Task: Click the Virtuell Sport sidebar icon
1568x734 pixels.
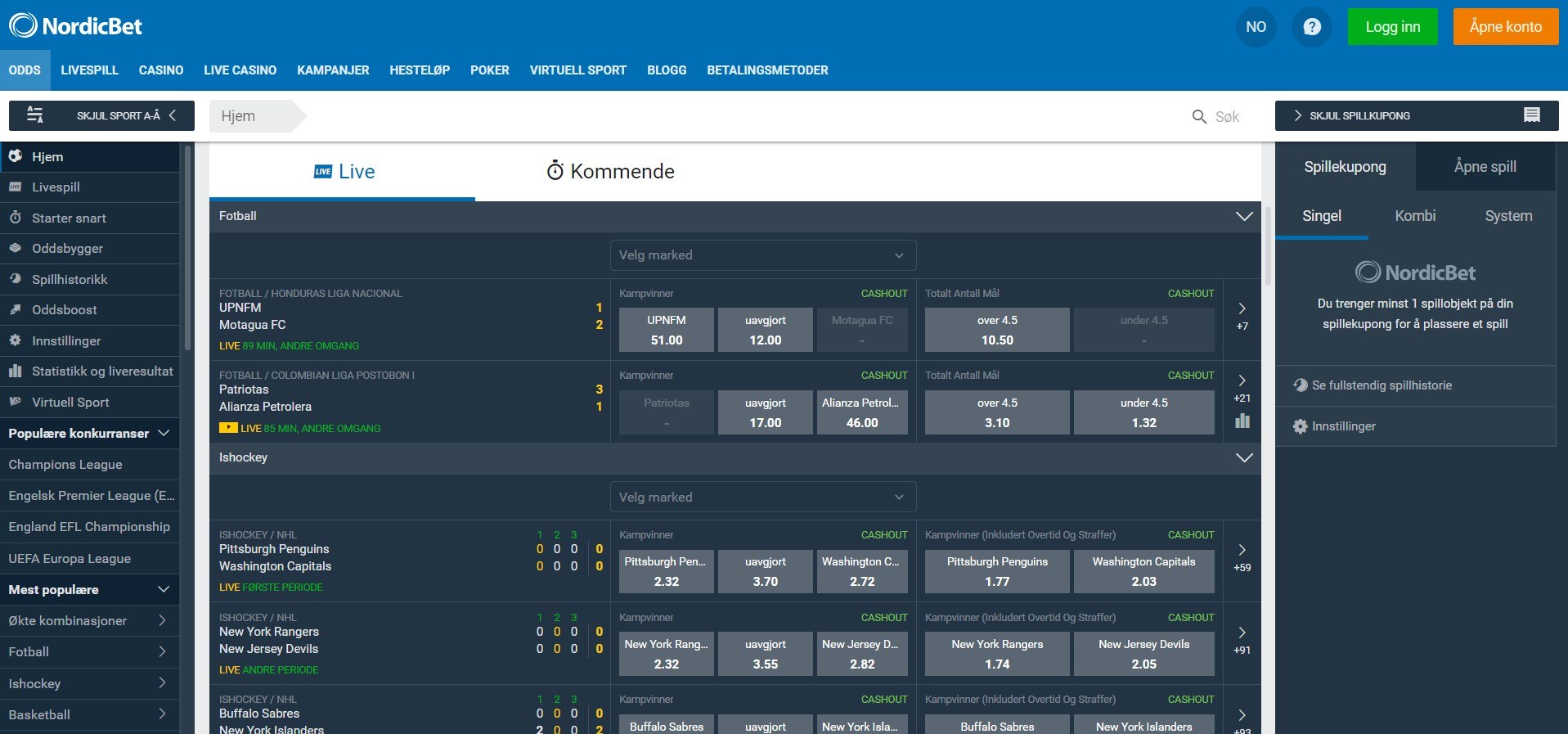Action: point(16,402)
